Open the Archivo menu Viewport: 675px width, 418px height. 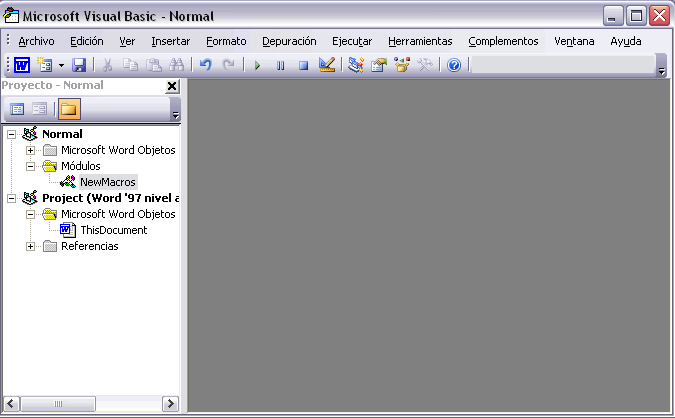(37, 41)
